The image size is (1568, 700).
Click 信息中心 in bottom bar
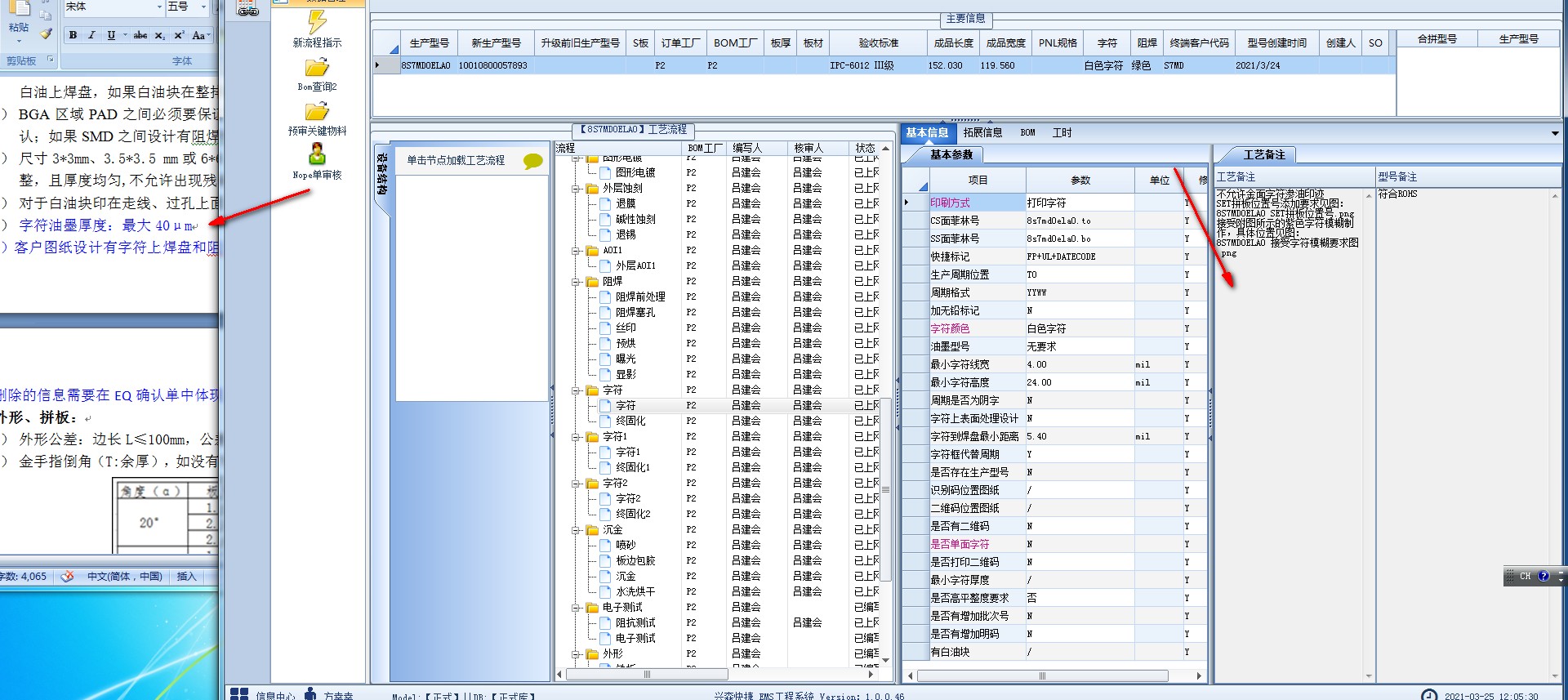click(275, 694)
